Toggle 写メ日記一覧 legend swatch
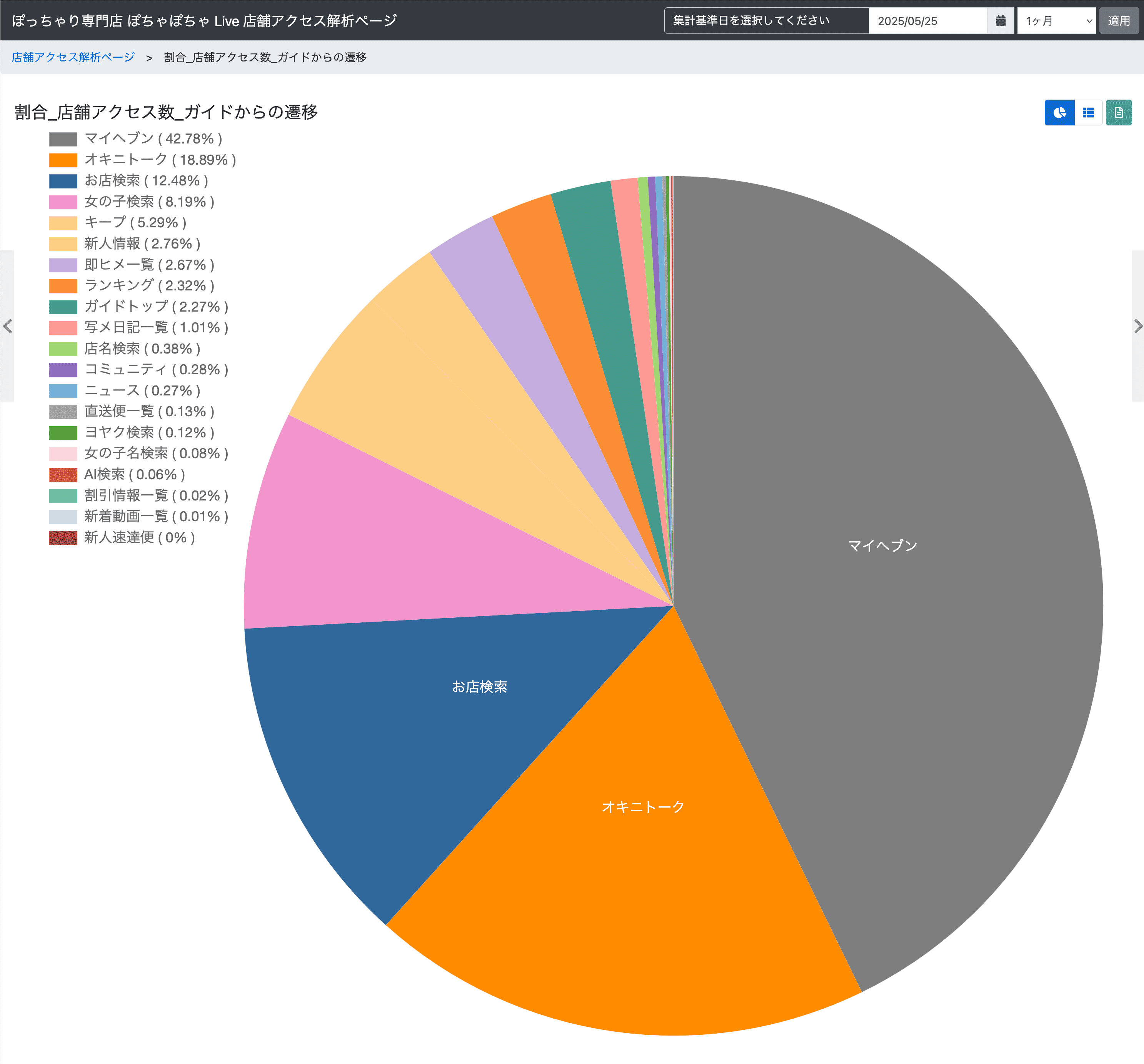This screenshot has width=1144, height=1064. point(63,328)
